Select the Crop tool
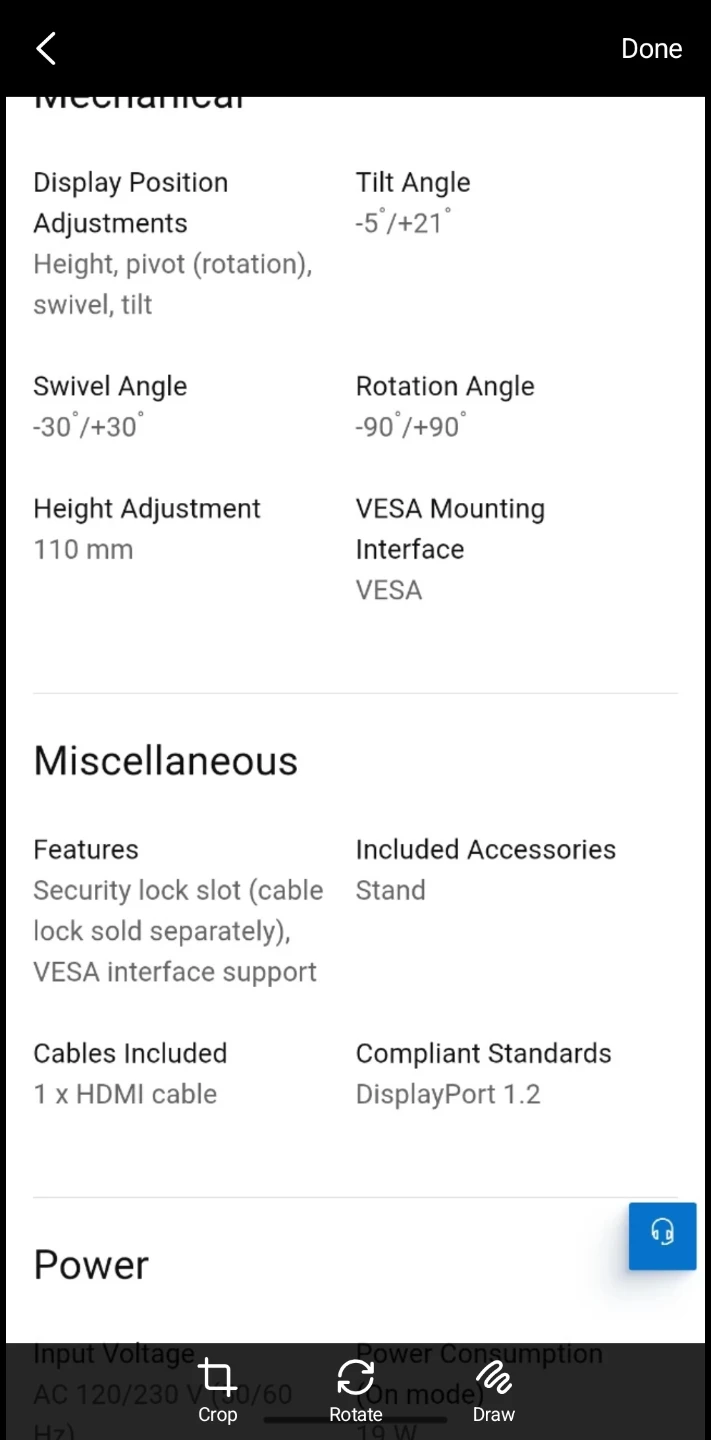This screenshot has width=711, height=1440. point(217,1388)
